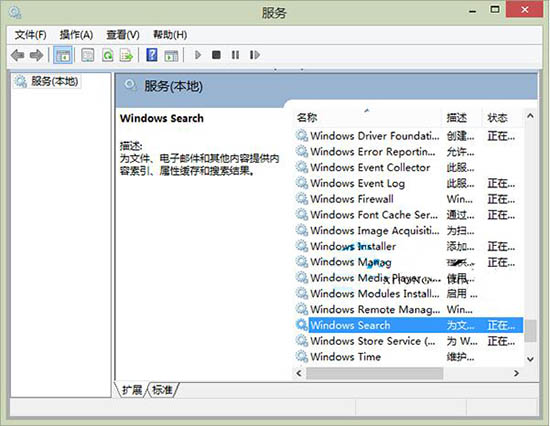Minimize the 服务 window
Image resolution: width=550 pixels, height=426 pixels.
click(473, 11)
